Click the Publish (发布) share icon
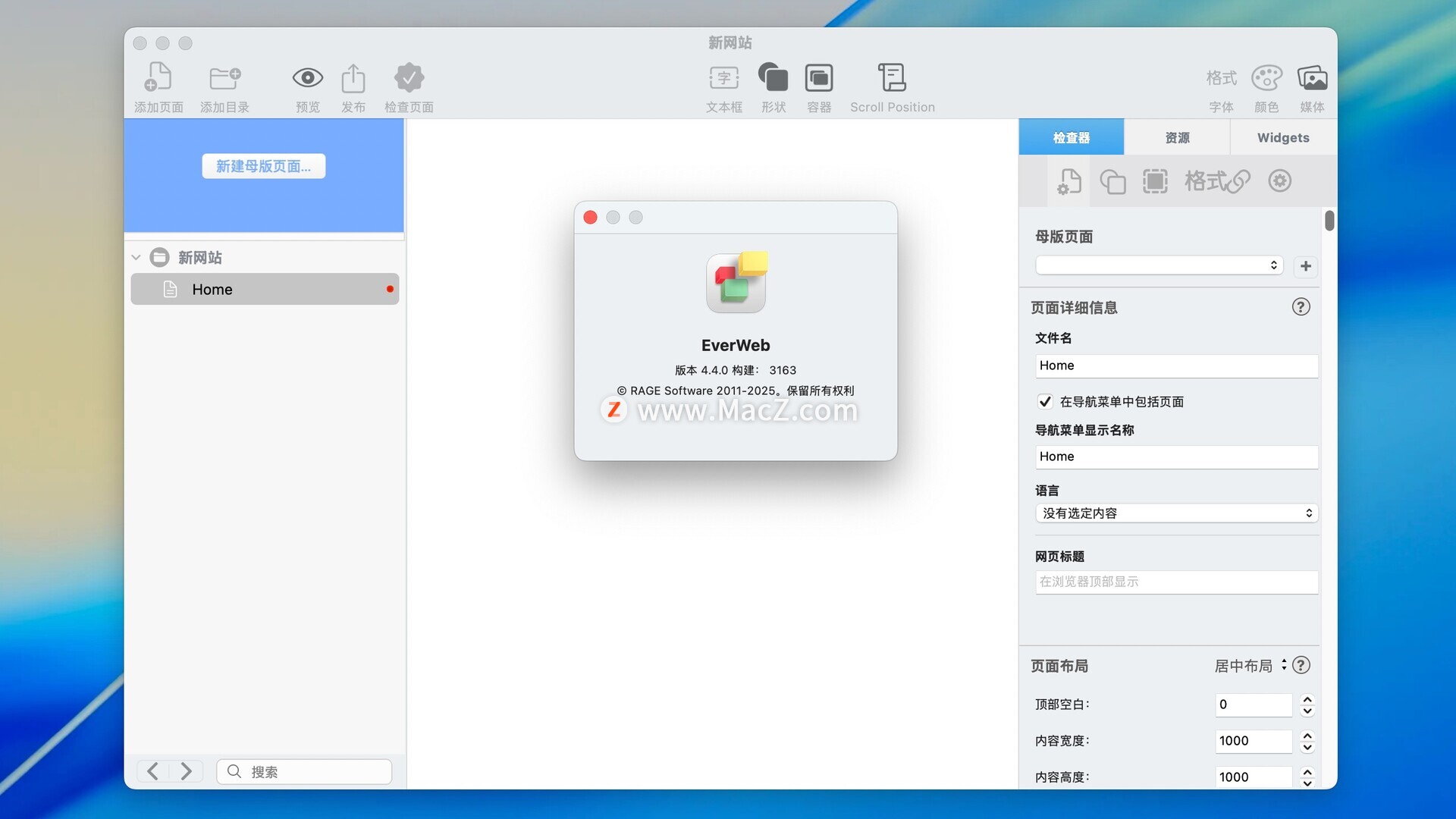 (x=353, y=77)
